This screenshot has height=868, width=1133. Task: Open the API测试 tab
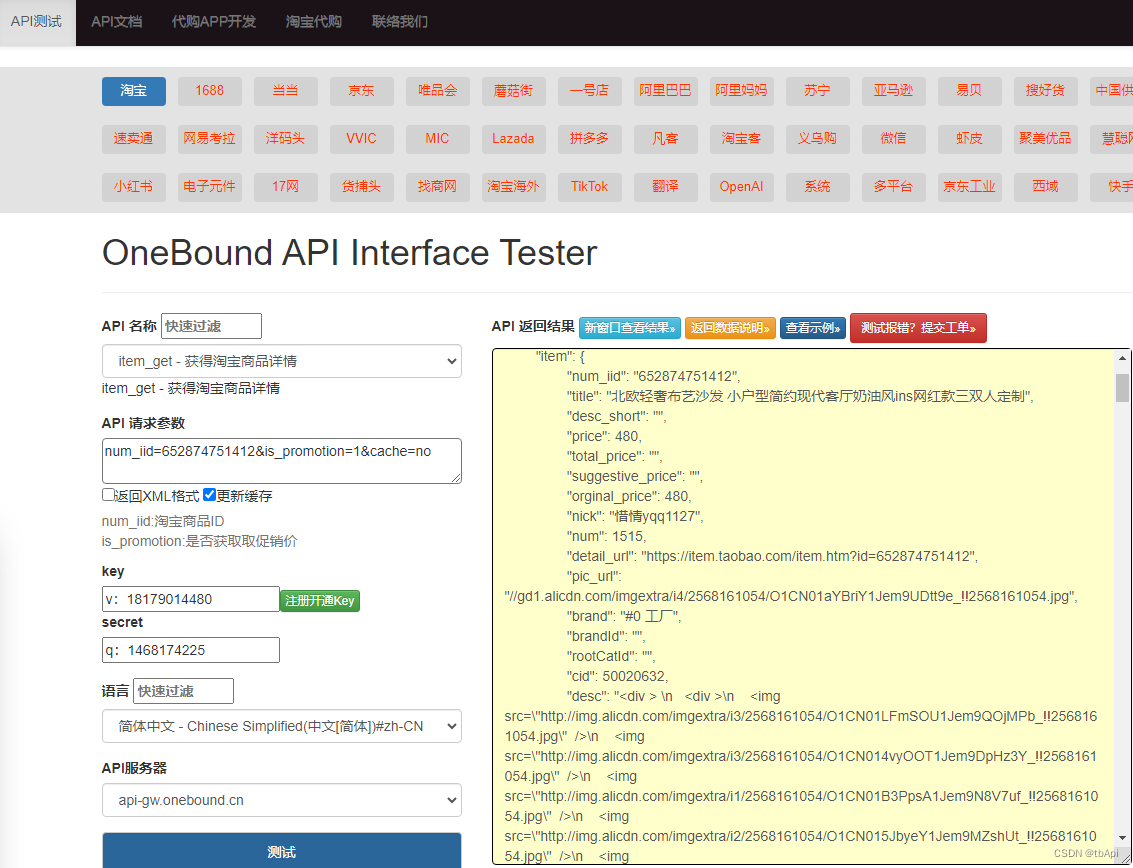[x=37, y=22]
